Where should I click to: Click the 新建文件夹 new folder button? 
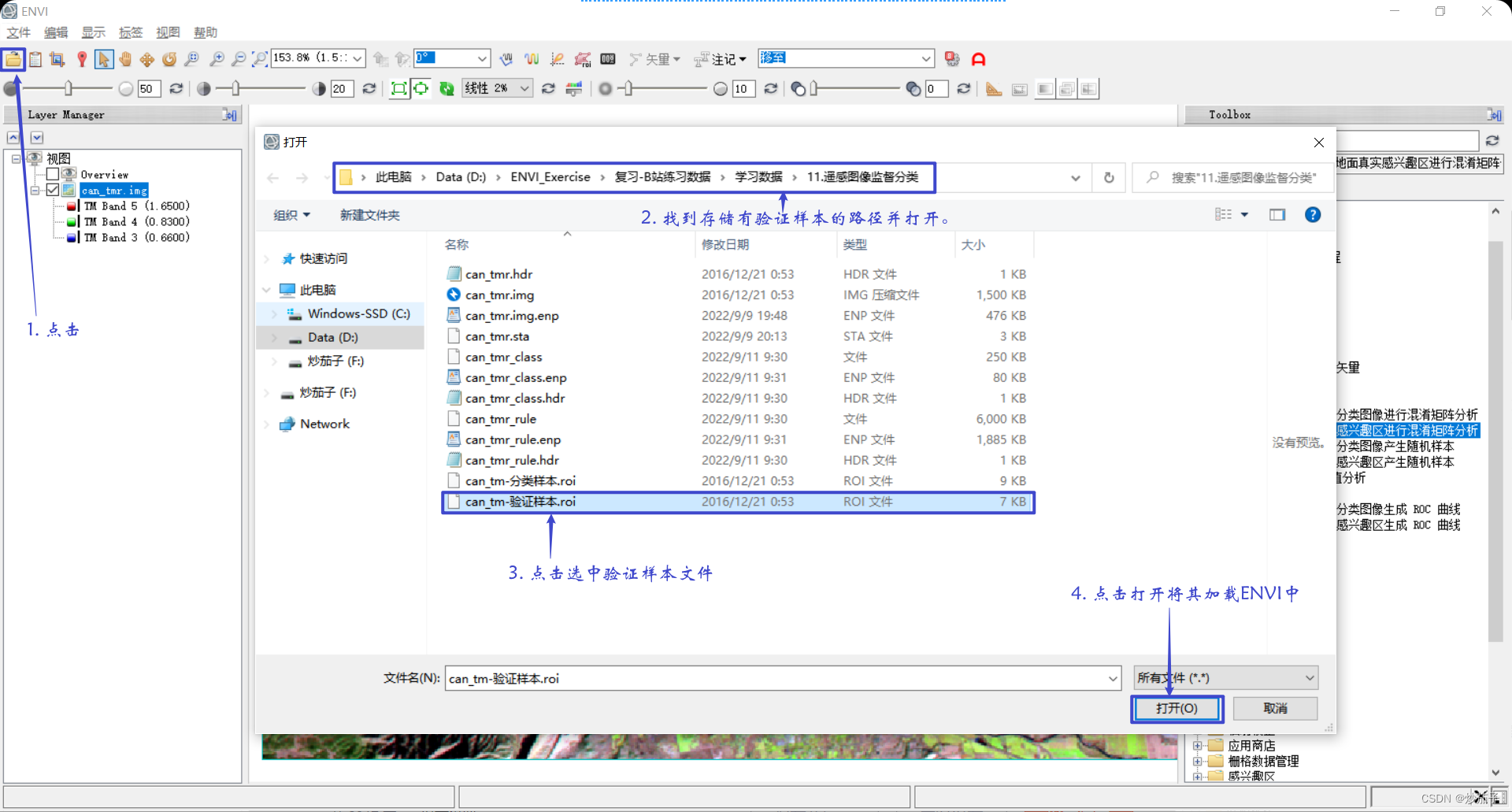pyautogui.click(x=370, y=215)
